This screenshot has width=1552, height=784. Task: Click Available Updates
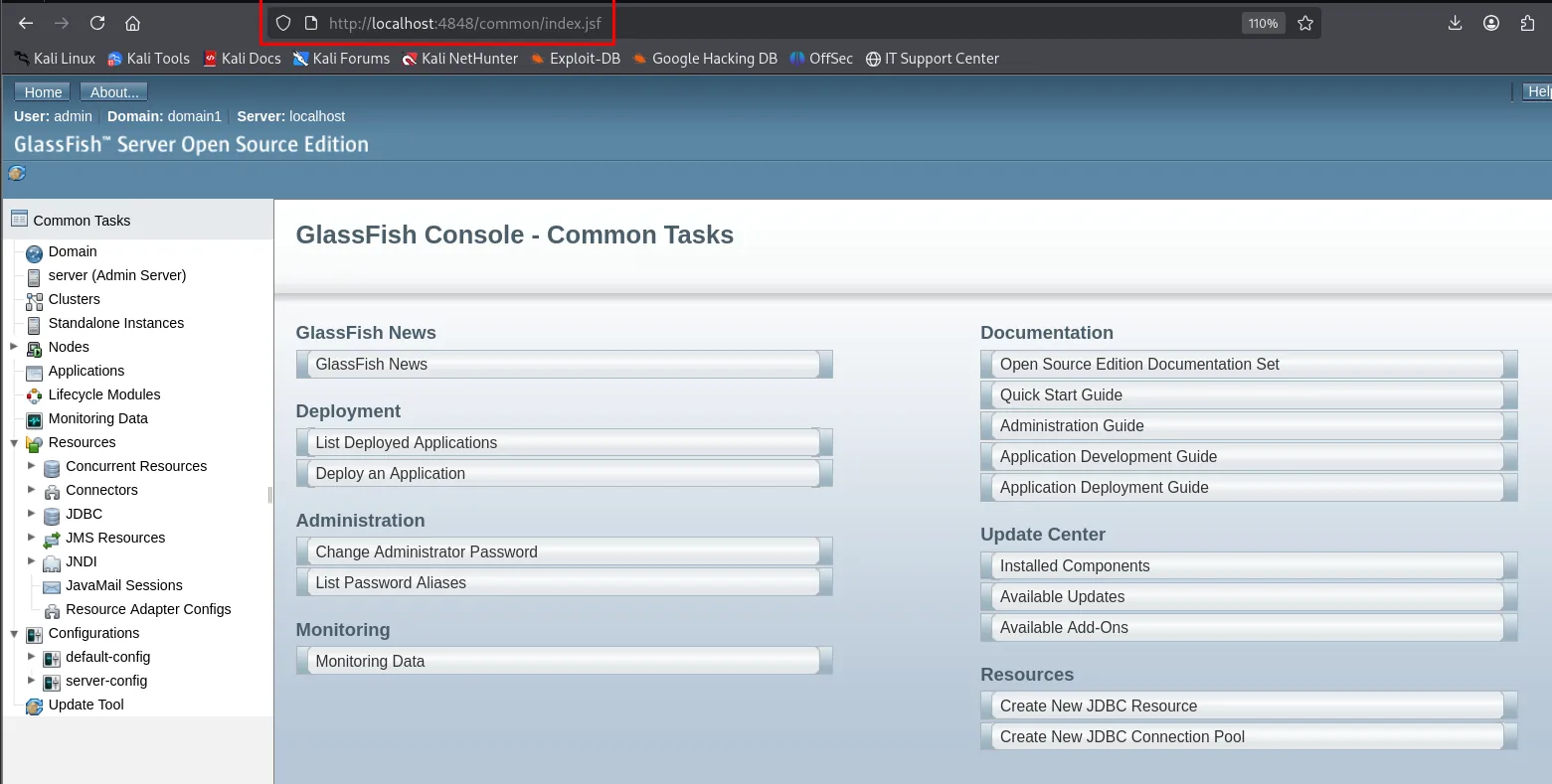1249,597
